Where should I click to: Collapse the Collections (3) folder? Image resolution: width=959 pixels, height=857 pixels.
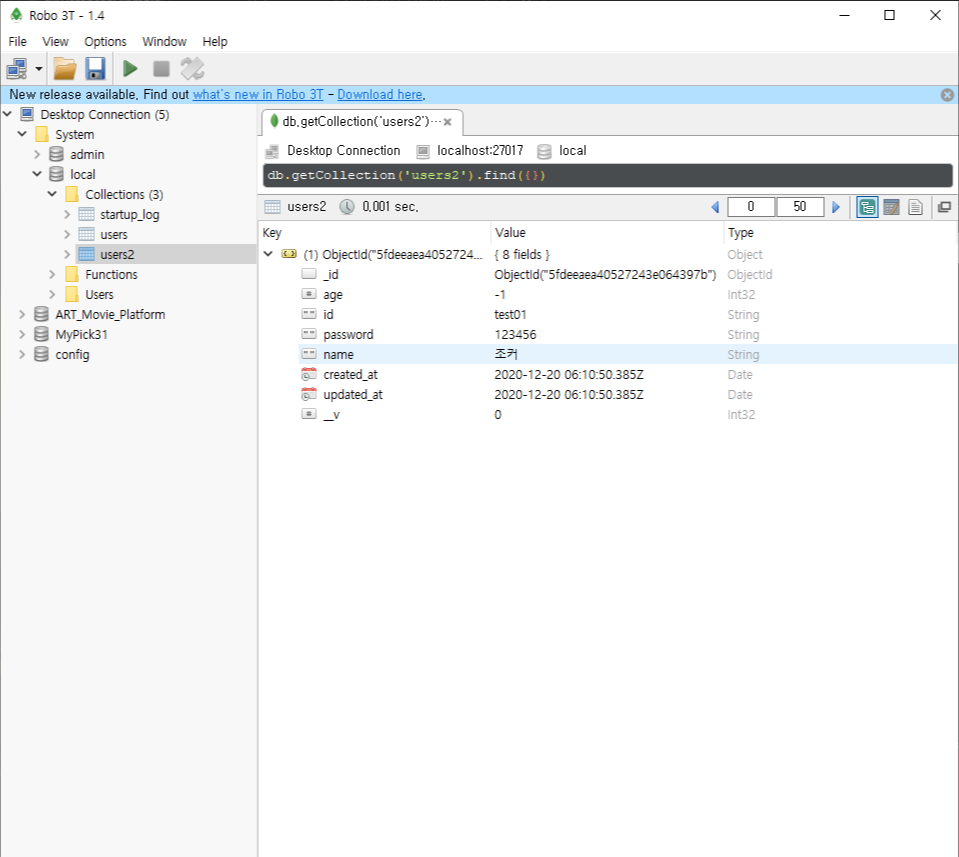(53, 194)
